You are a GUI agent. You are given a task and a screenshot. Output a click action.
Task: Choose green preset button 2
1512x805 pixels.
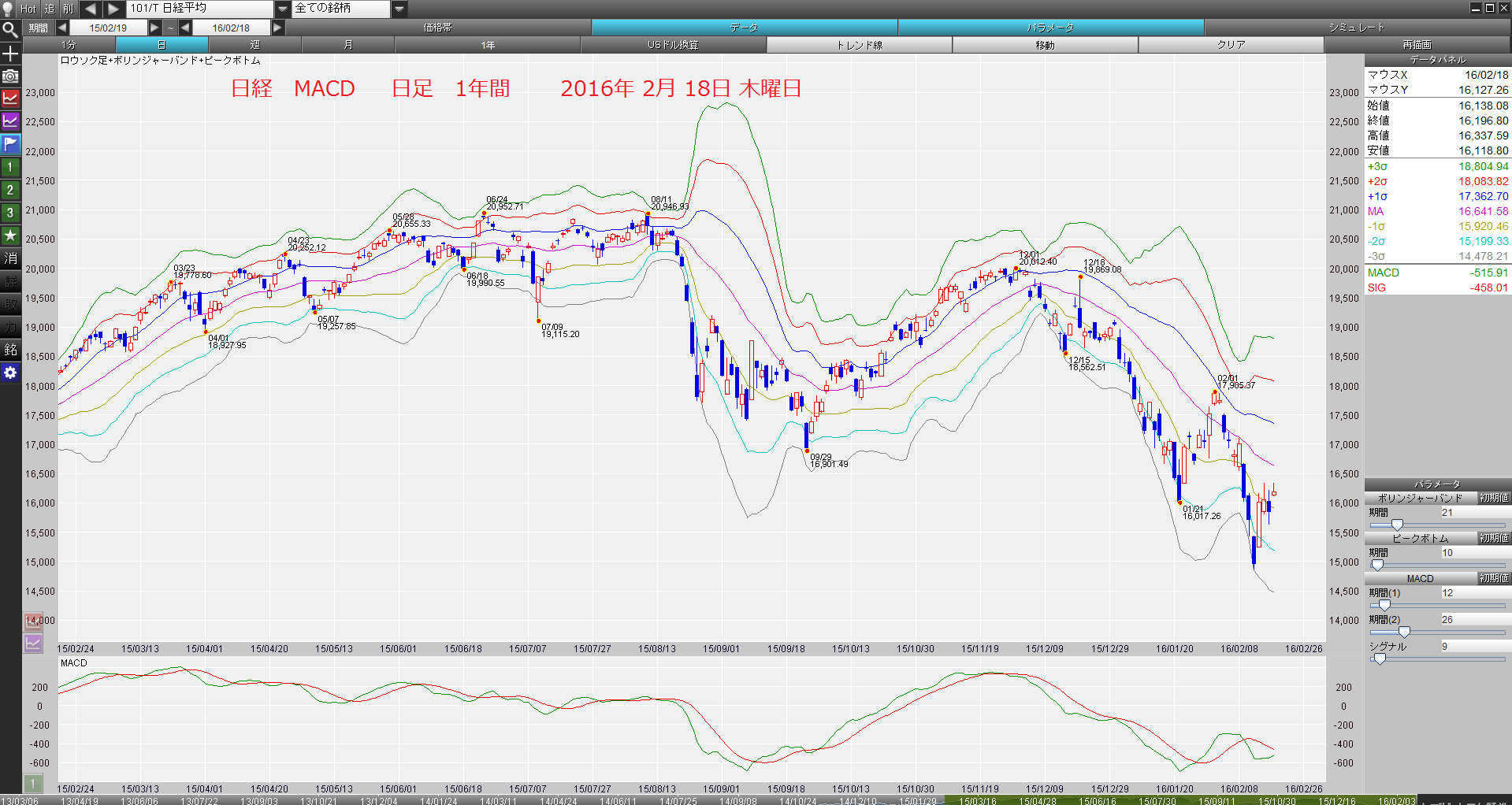[10, 190]
